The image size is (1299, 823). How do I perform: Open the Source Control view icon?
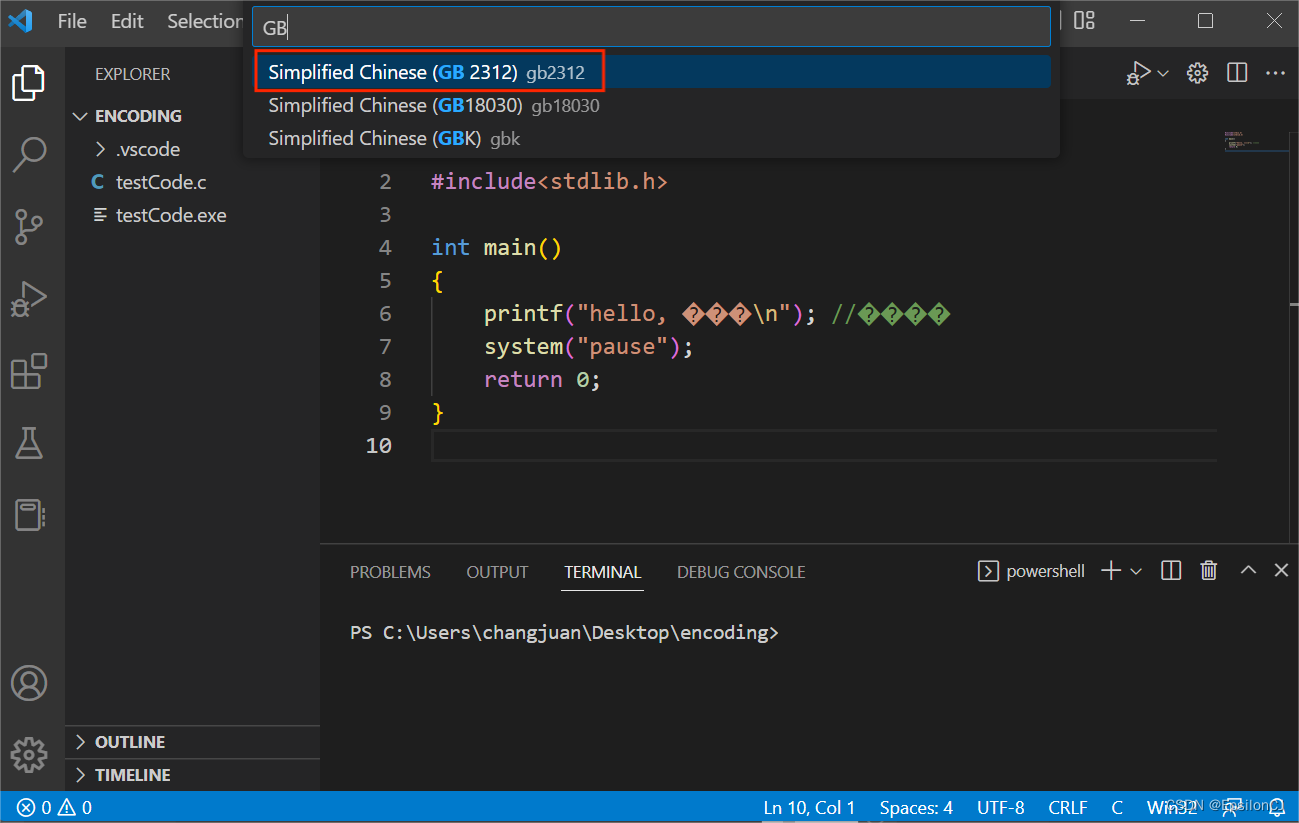click(29, 227)
